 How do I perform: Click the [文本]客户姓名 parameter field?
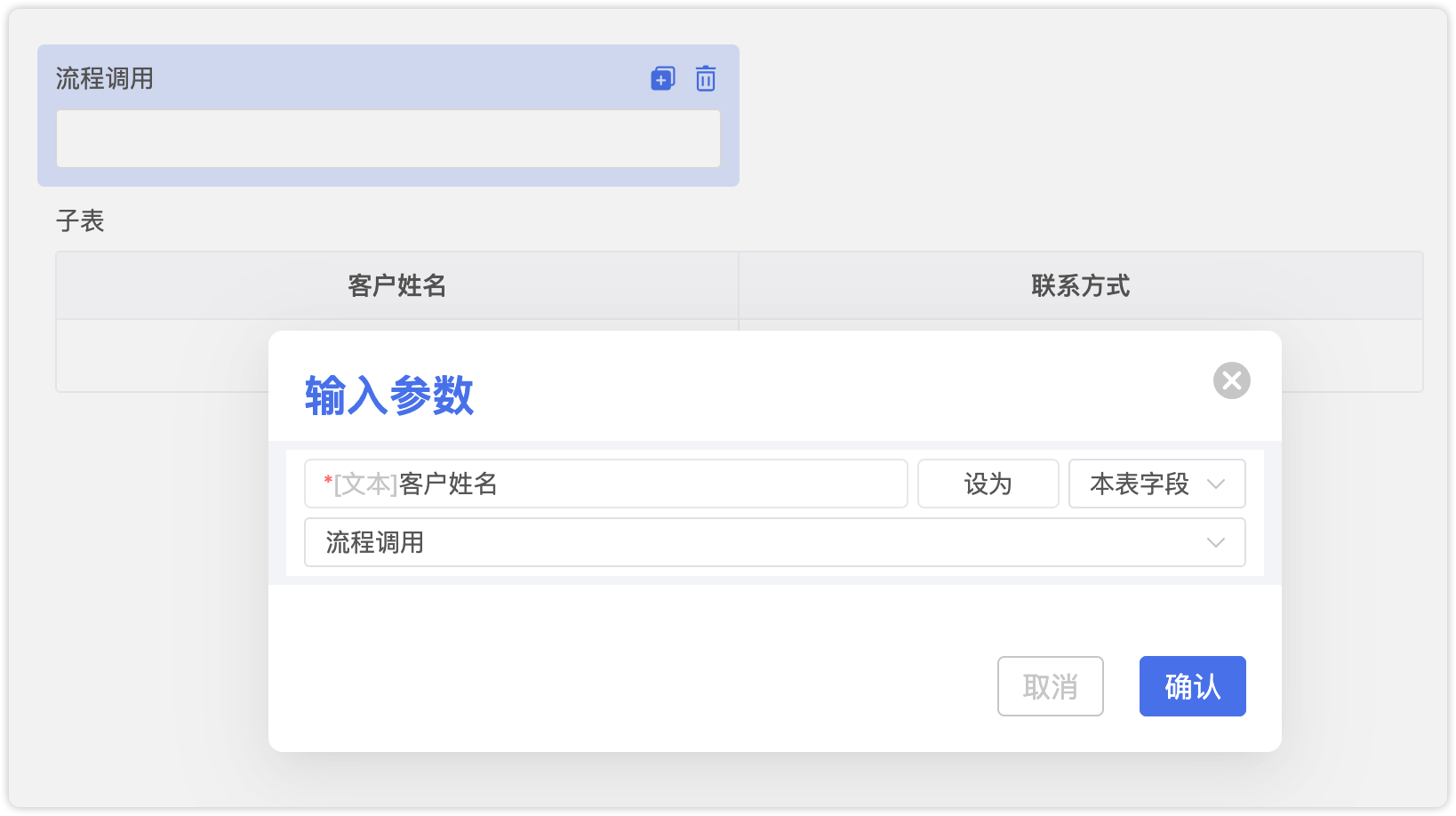604,484
